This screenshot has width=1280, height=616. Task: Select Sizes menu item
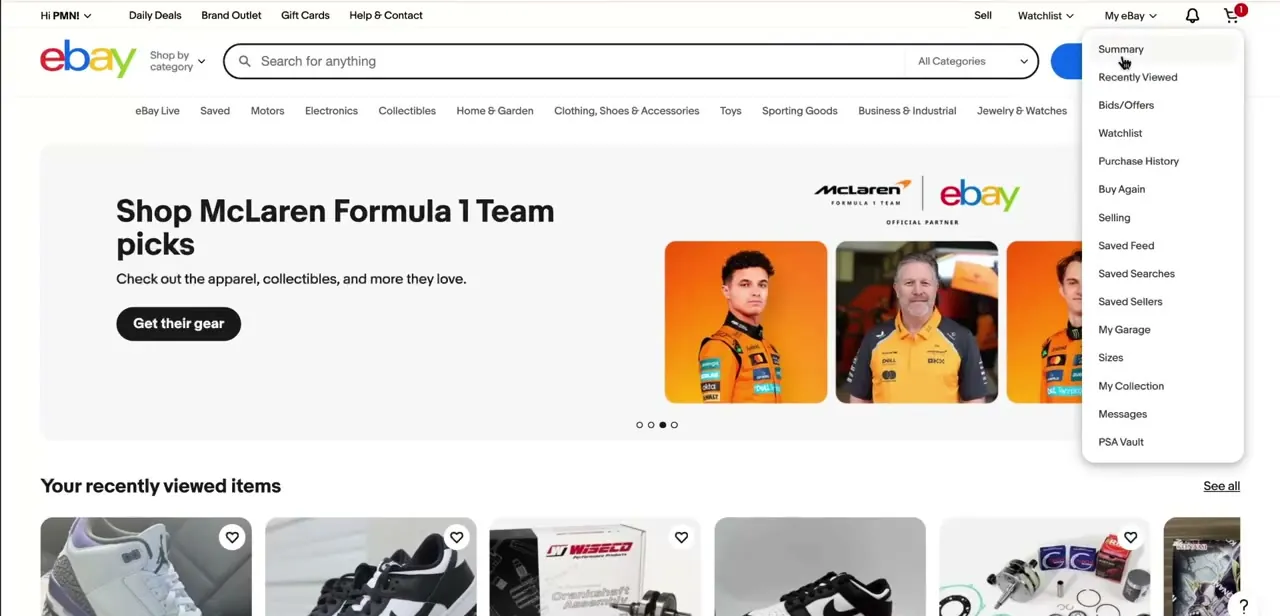1110,357
